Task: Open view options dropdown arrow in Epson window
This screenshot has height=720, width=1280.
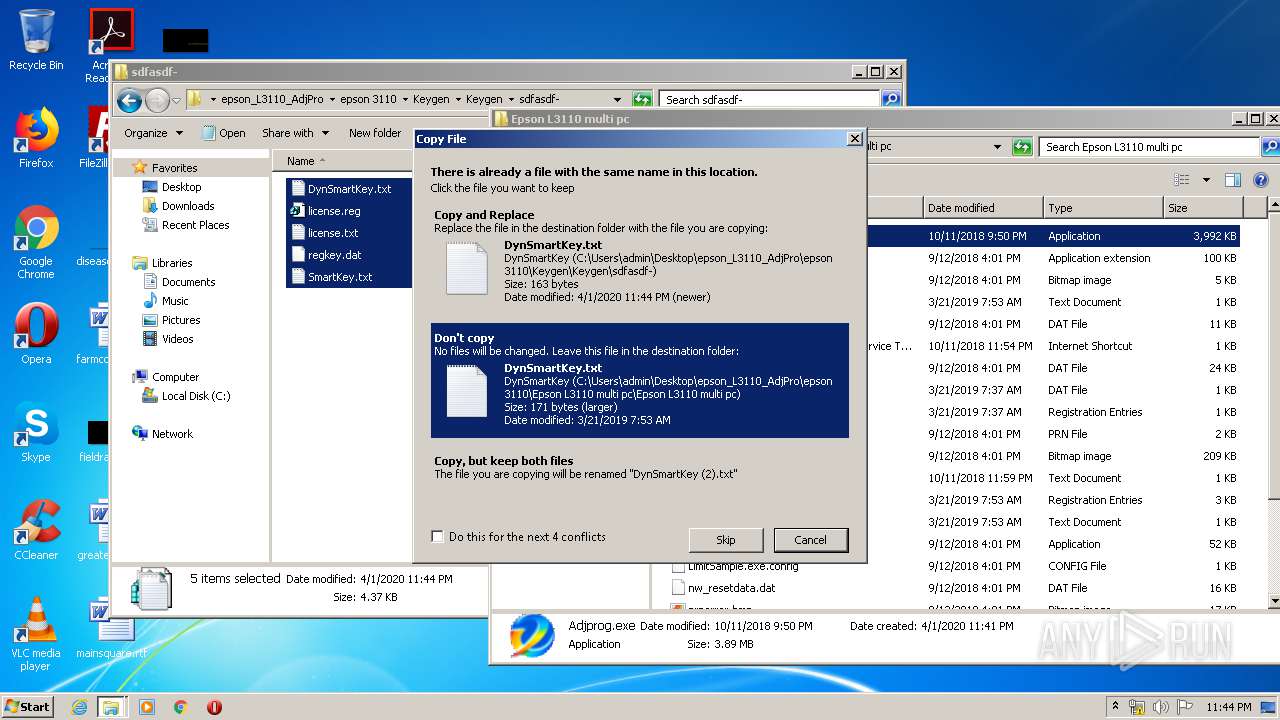Action: point(1206,180)
